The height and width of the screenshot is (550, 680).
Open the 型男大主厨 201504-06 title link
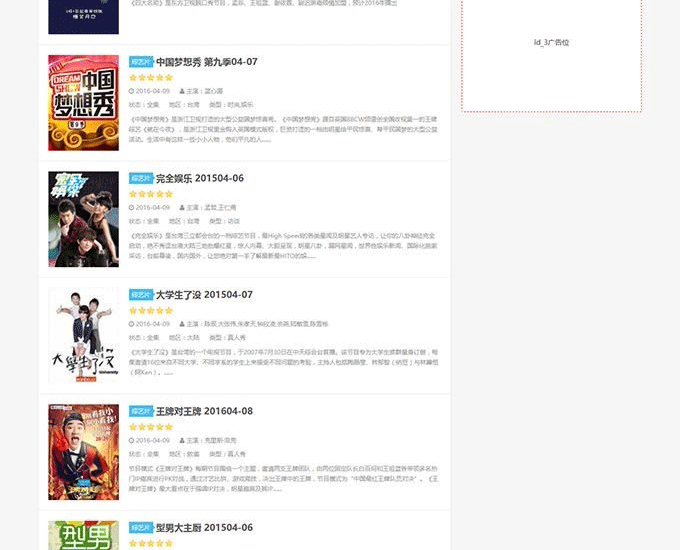tap(204, 528)
